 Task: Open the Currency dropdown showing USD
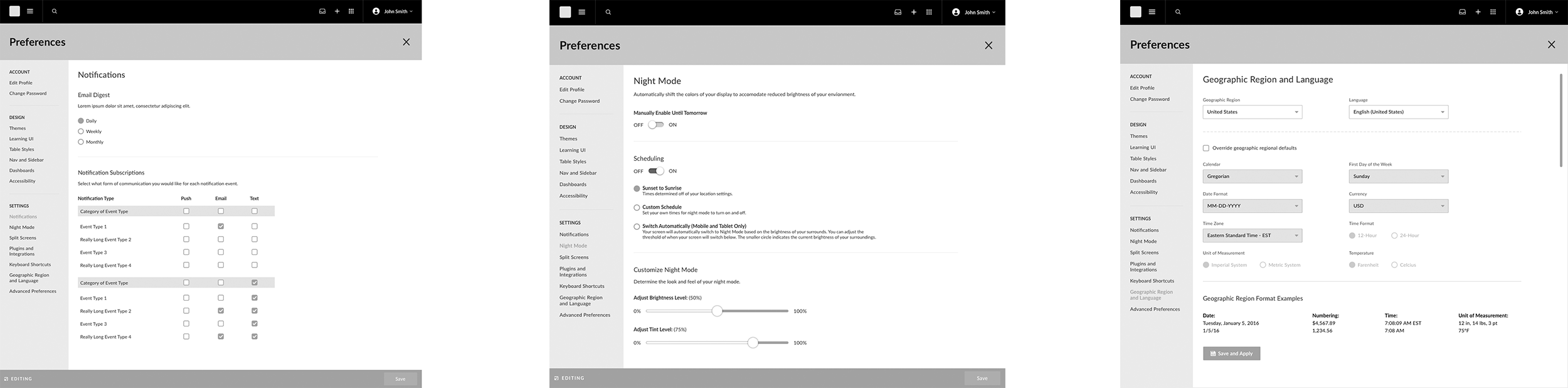pyautogui.click(x=1399, y=206)
